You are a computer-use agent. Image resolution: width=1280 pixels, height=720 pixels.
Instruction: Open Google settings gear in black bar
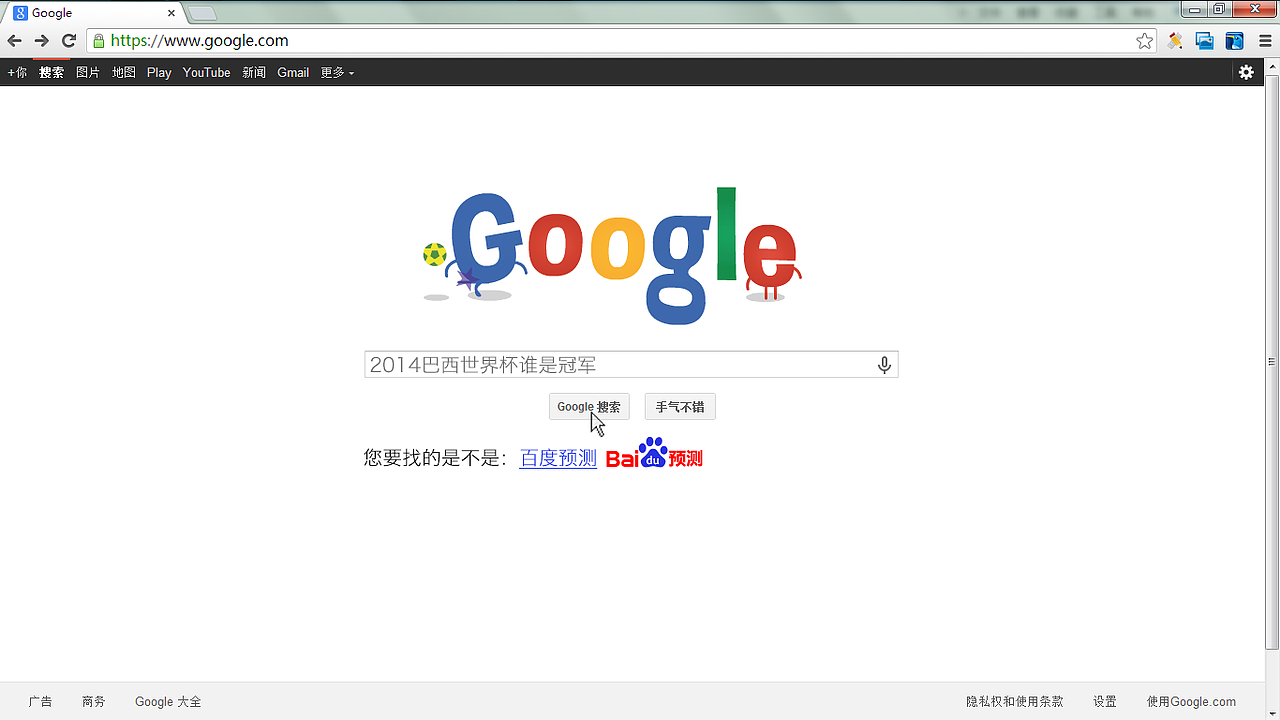(x=1246, y=72)
